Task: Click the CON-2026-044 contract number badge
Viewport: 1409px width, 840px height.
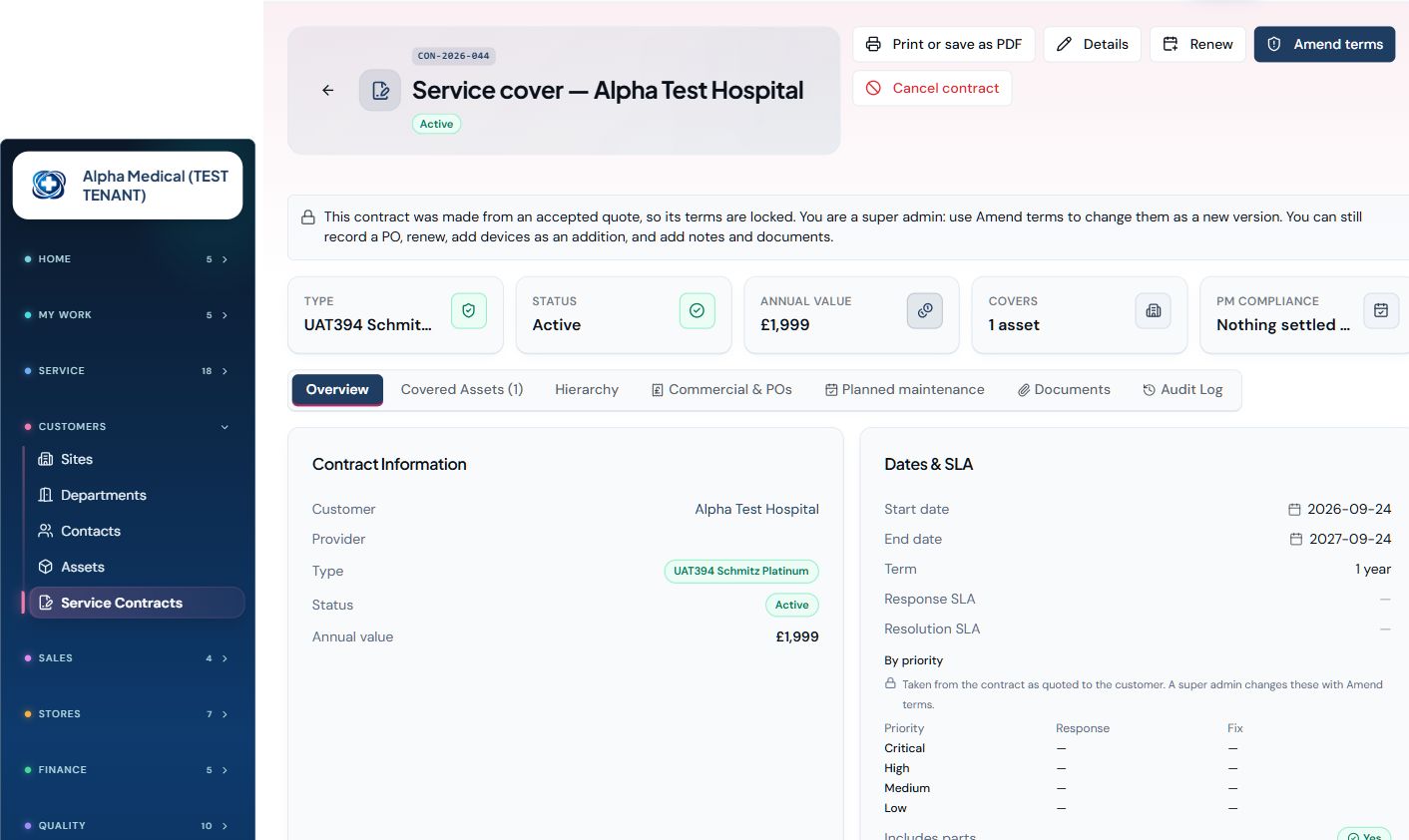Action: click(454, 56)
